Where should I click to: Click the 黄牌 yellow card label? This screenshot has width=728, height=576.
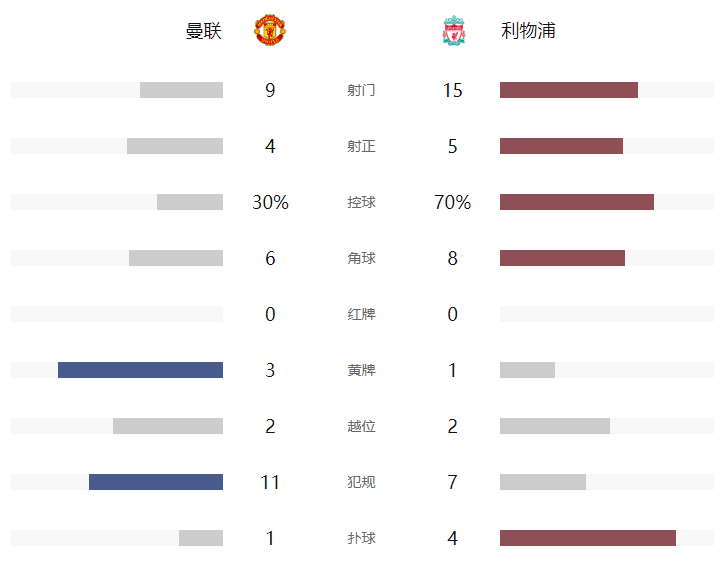tap(361, 370)
